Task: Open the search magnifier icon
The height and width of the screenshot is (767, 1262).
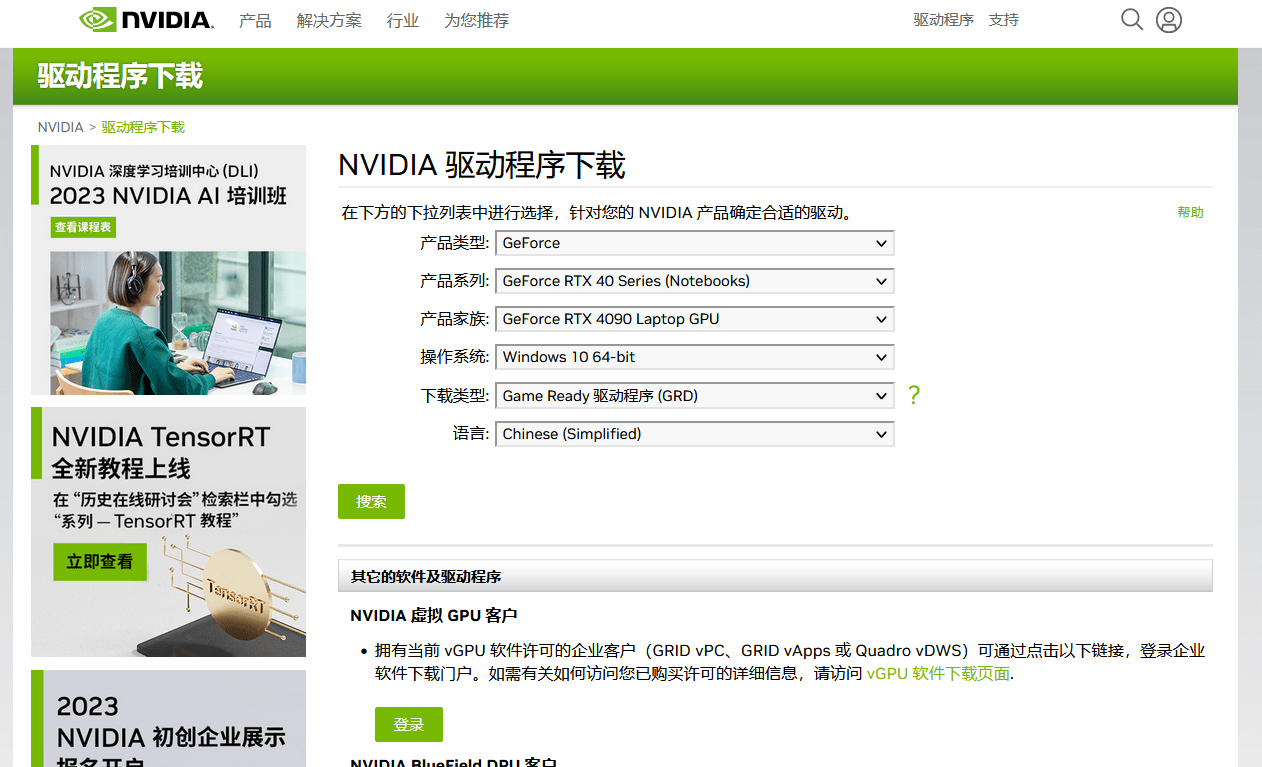Action: pyautogui.click(x=1131, y=20)
